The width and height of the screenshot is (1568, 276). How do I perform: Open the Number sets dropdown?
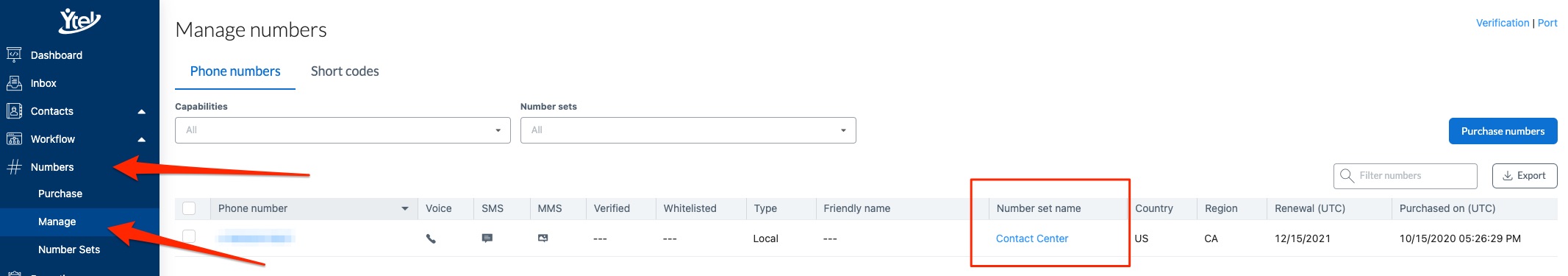pos(688,130)
